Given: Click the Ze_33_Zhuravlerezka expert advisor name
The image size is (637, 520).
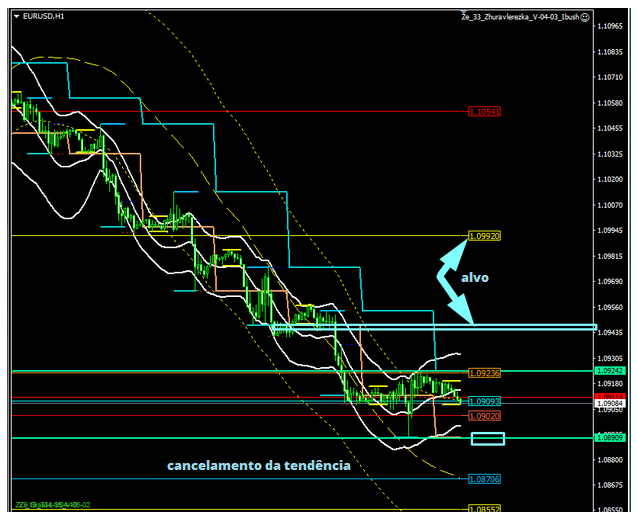Looking at the screenshot, I should tap(518, 17).
